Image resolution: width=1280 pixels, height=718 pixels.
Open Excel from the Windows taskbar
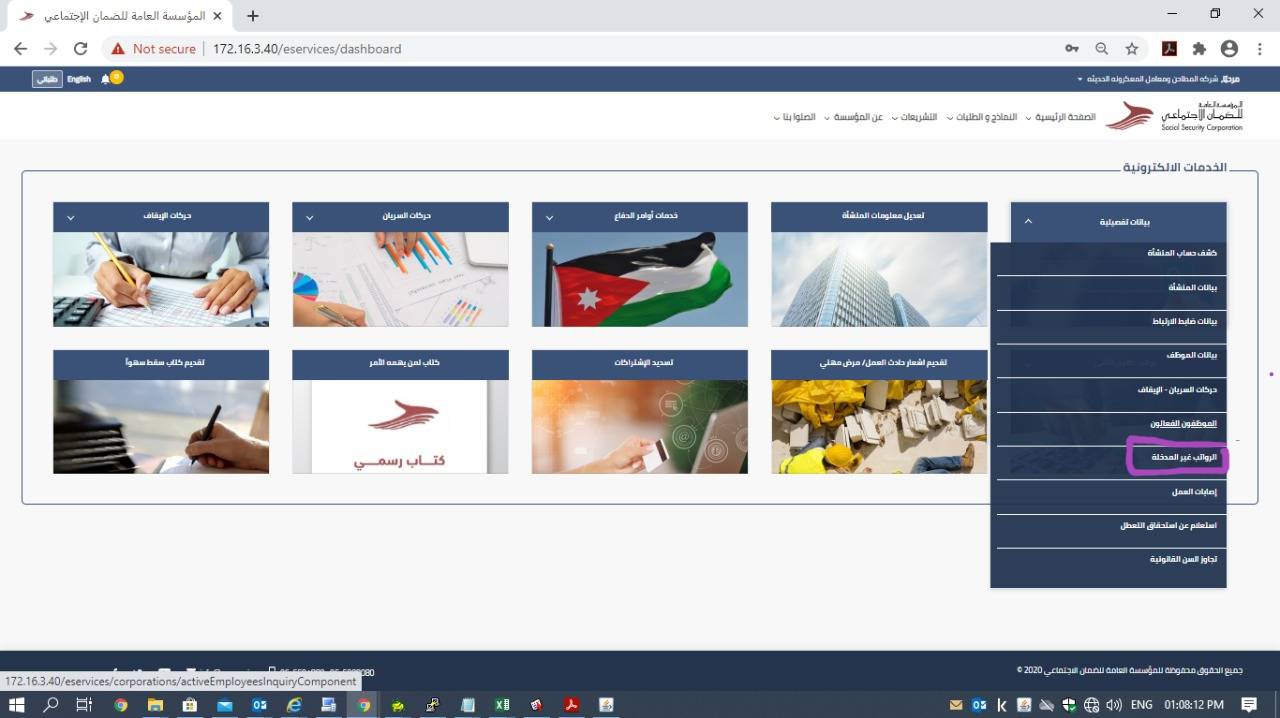[501, 705]
